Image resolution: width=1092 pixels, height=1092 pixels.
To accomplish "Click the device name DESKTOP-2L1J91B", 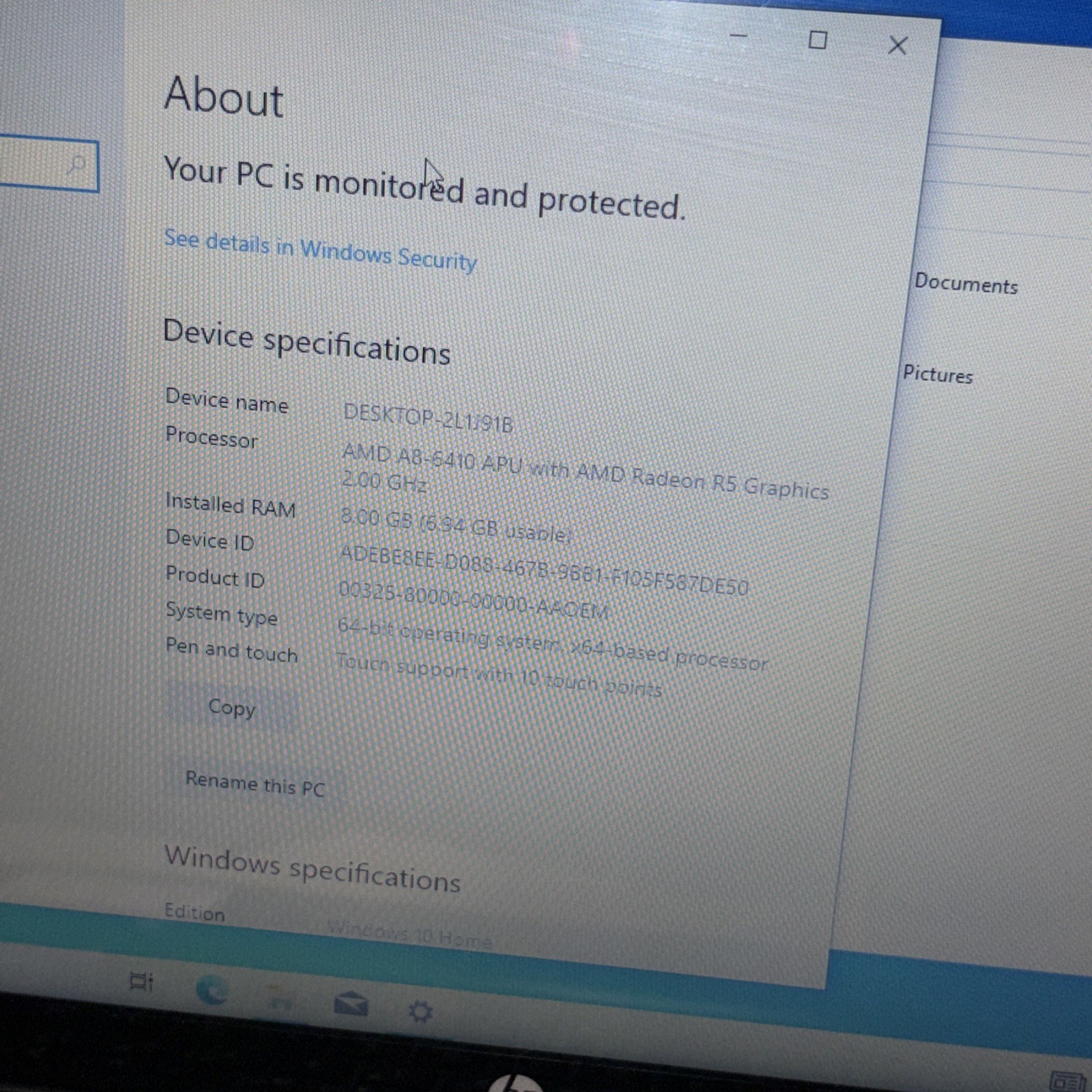I will click(428, 418).
